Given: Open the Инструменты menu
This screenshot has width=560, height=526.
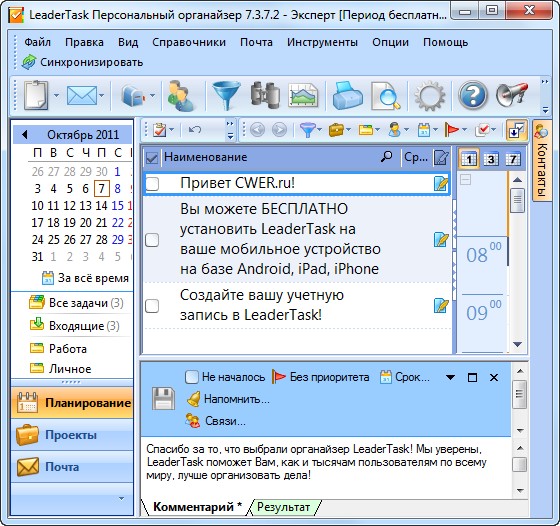Looking at the screenshot, I should pyautogui.click(x=322, y=42).
